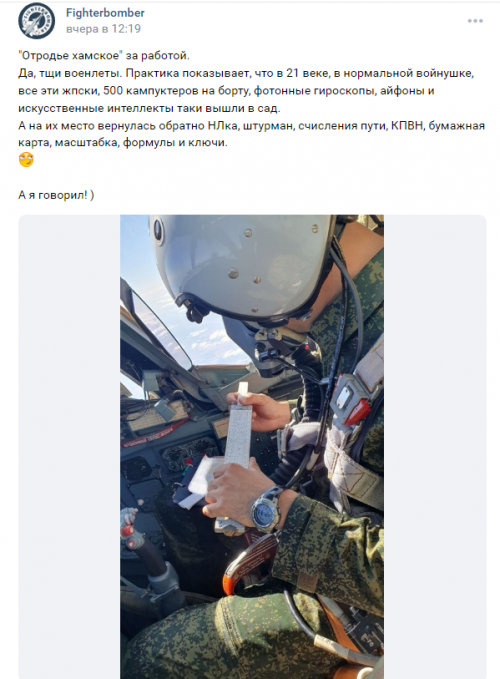
Task: Open the three-dots post options menu
Action: pos(475,21)
